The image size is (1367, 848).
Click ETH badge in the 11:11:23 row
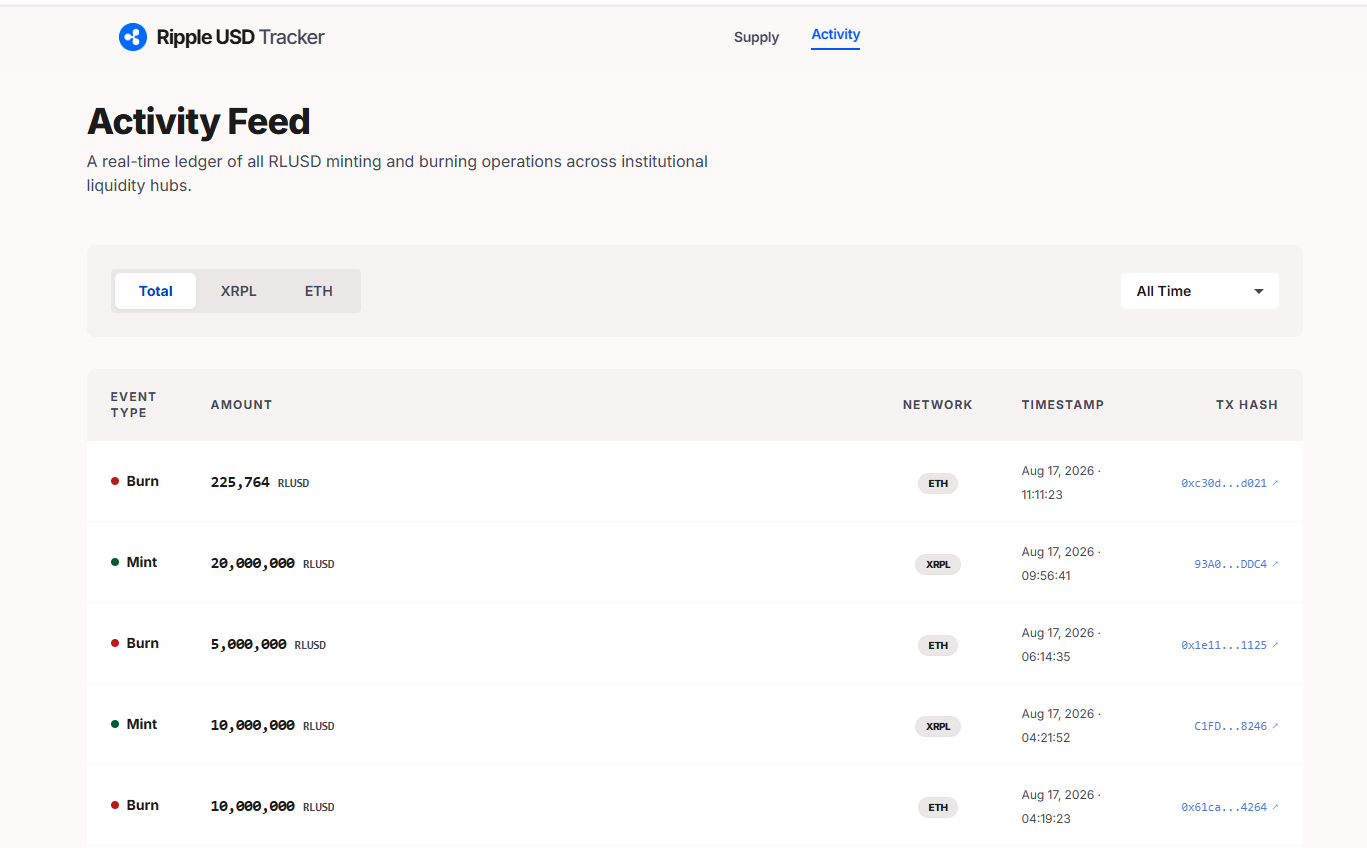(938, 483)
